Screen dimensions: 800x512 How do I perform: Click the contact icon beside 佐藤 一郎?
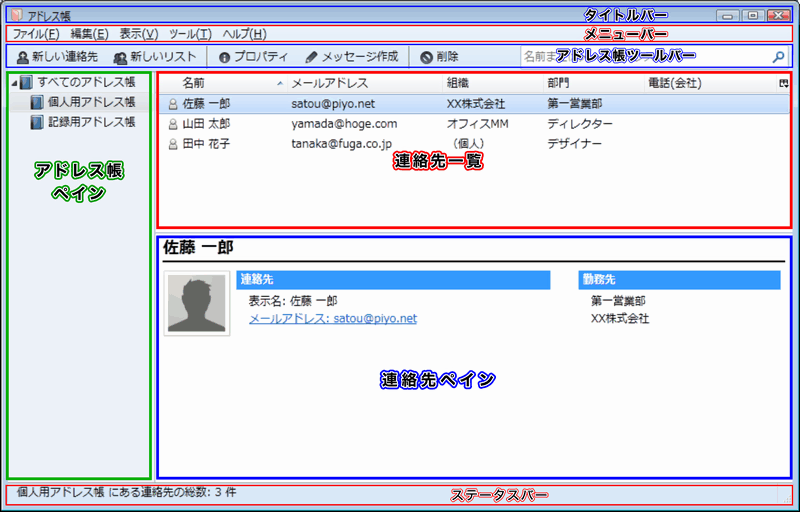(x=173, y=105)
